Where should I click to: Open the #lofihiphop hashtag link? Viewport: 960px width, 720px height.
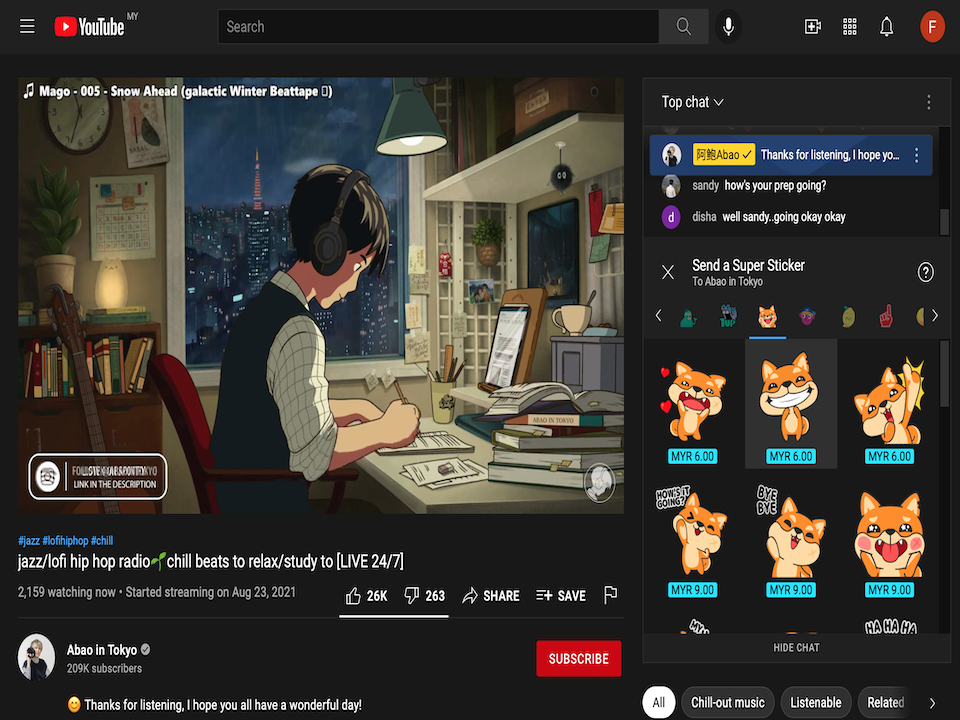tap(66, 541)
